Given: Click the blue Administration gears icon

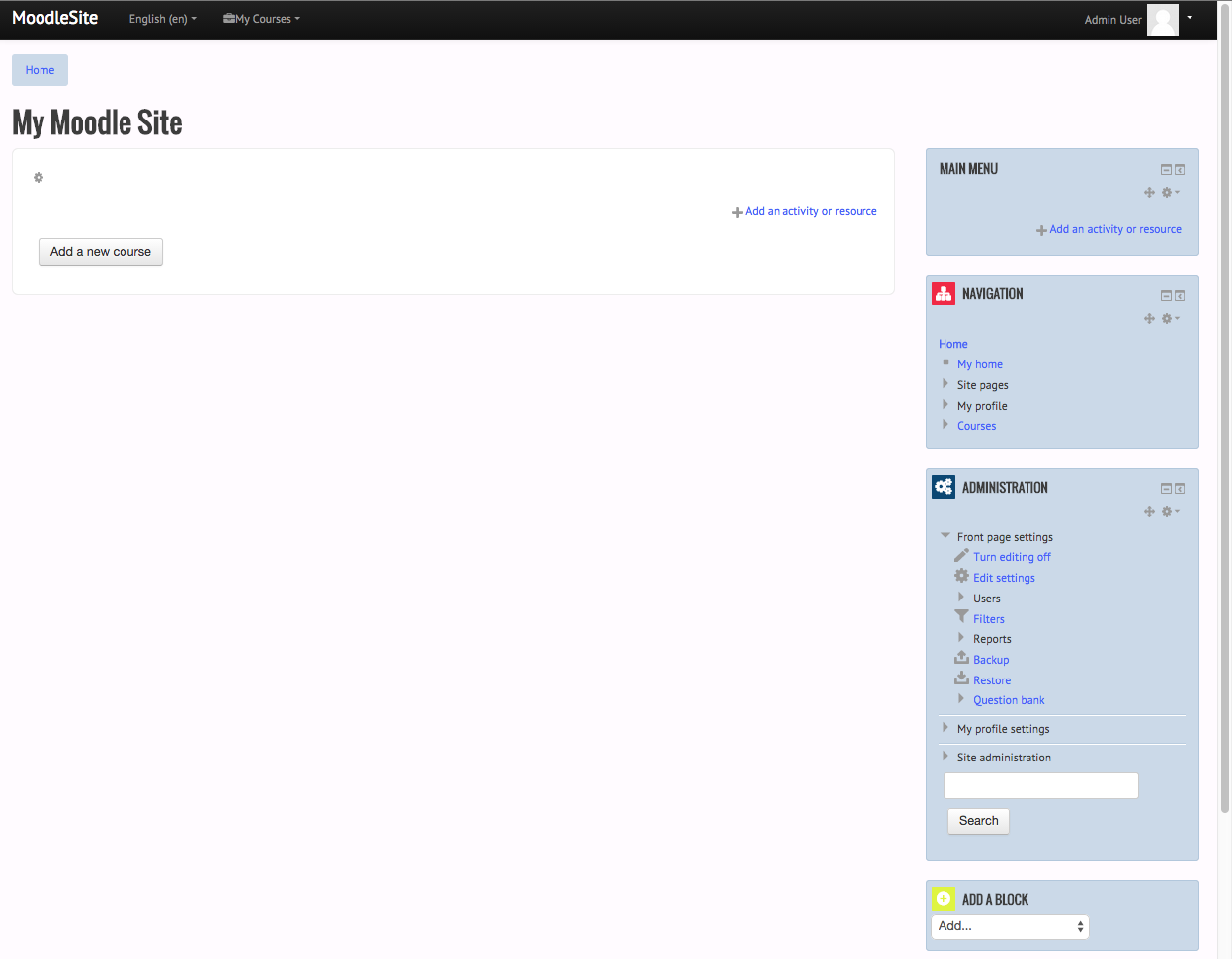Looking at the screenshot, I should click(x=944, y=487).
